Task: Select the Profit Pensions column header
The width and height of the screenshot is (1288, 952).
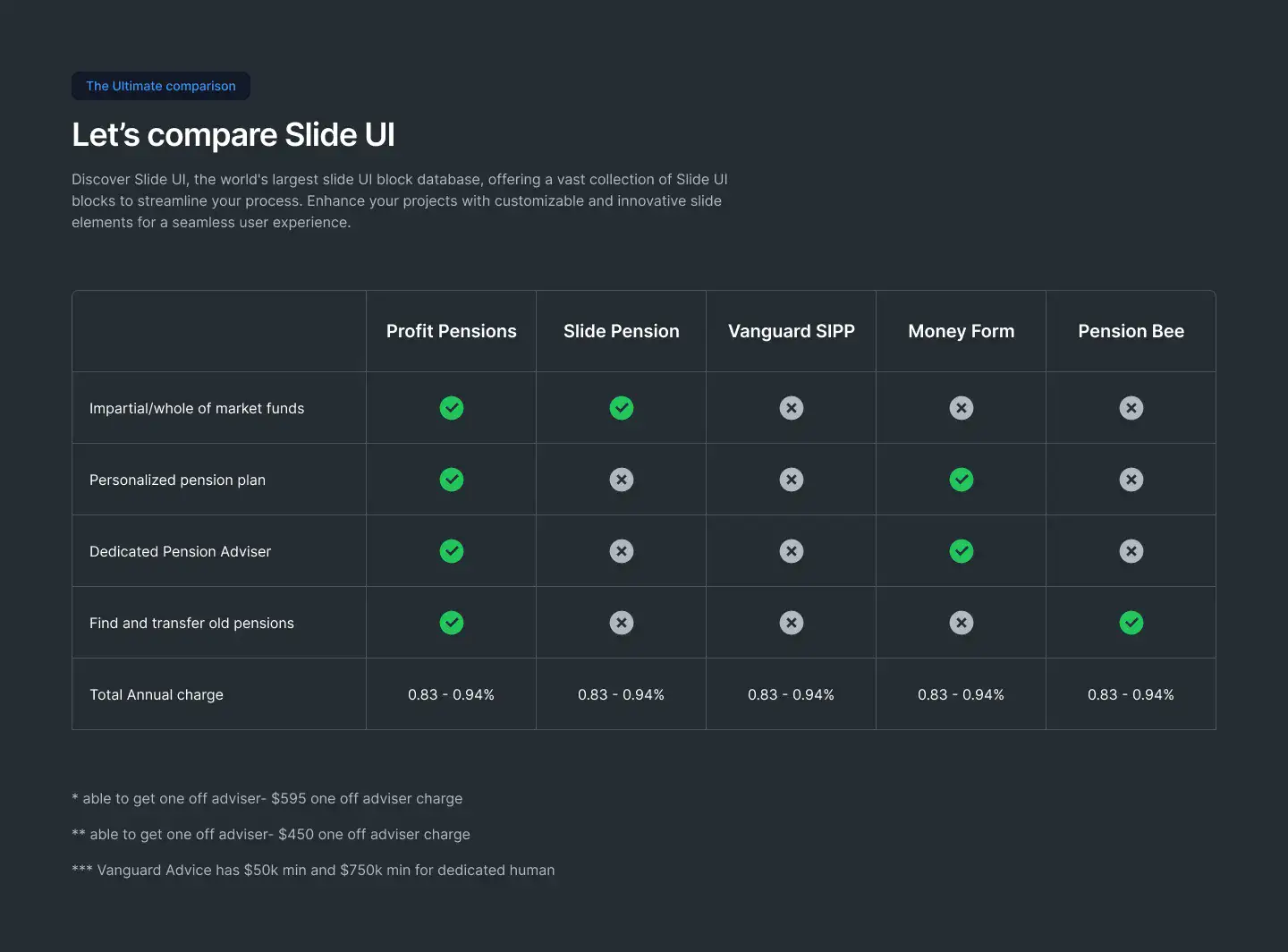Action: click(x=452, y=331)
